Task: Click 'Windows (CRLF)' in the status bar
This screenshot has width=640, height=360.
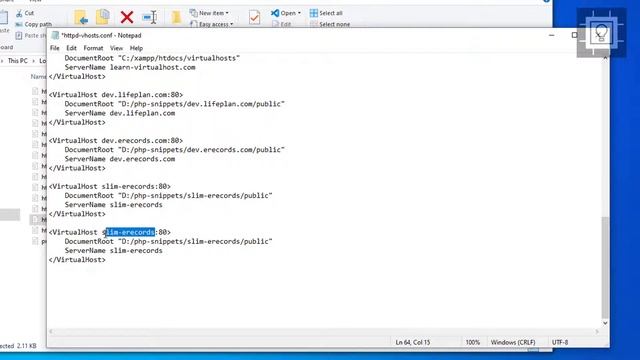Action: pos(513,342)
